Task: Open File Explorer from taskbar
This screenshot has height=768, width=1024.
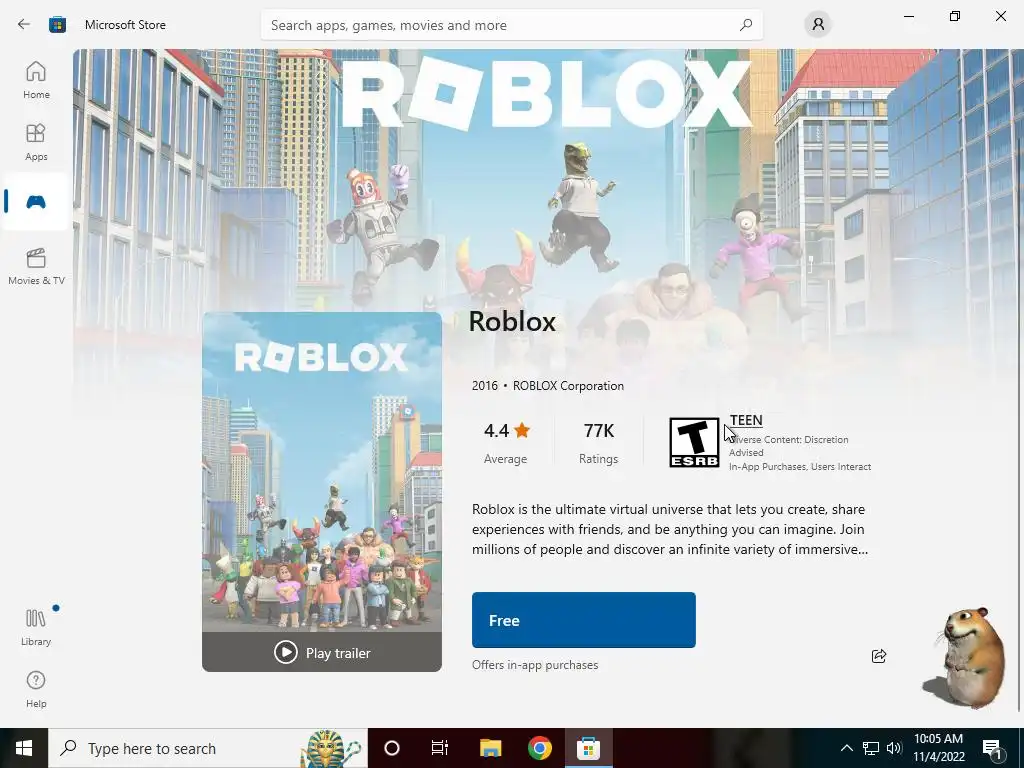Action: pyautogui.click(x=490, y=748)
